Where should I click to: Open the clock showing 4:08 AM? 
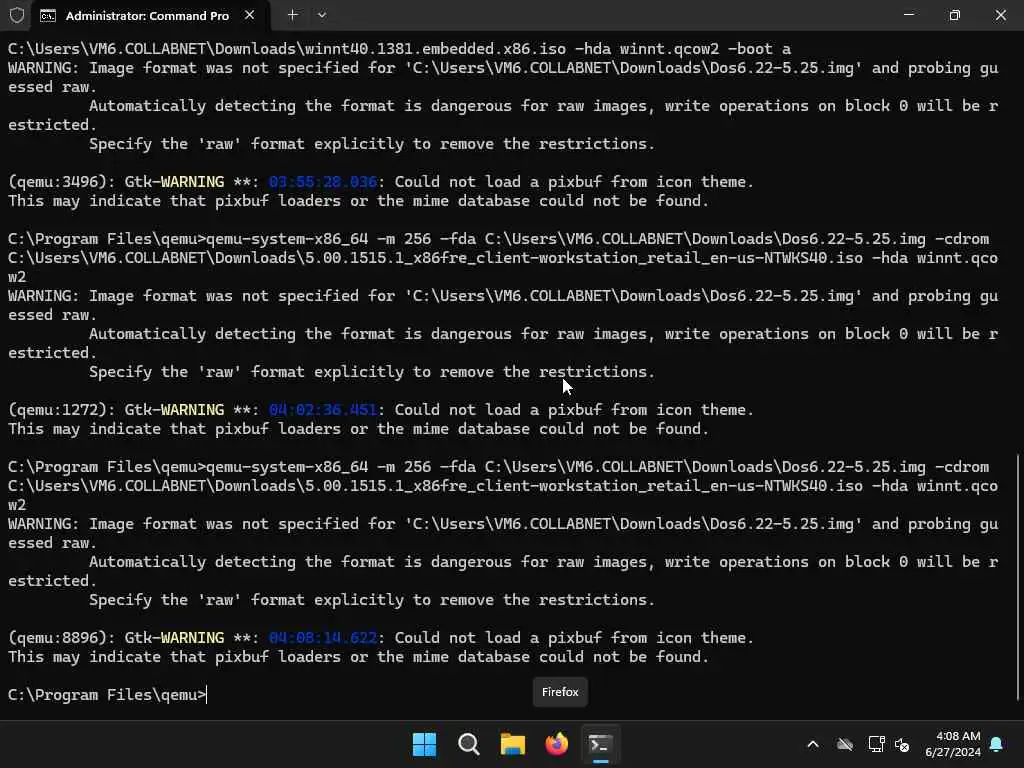point(952,744)
